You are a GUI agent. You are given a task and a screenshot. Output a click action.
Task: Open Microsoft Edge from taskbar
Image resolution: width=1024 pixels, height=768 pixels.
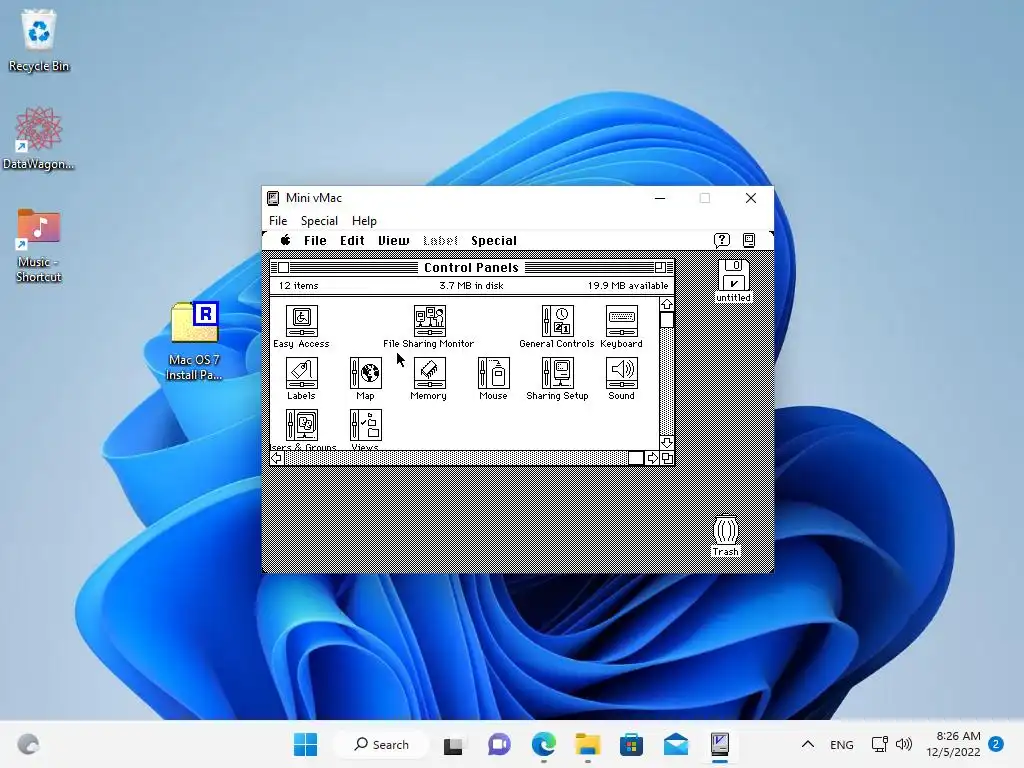tap(543, 744)
